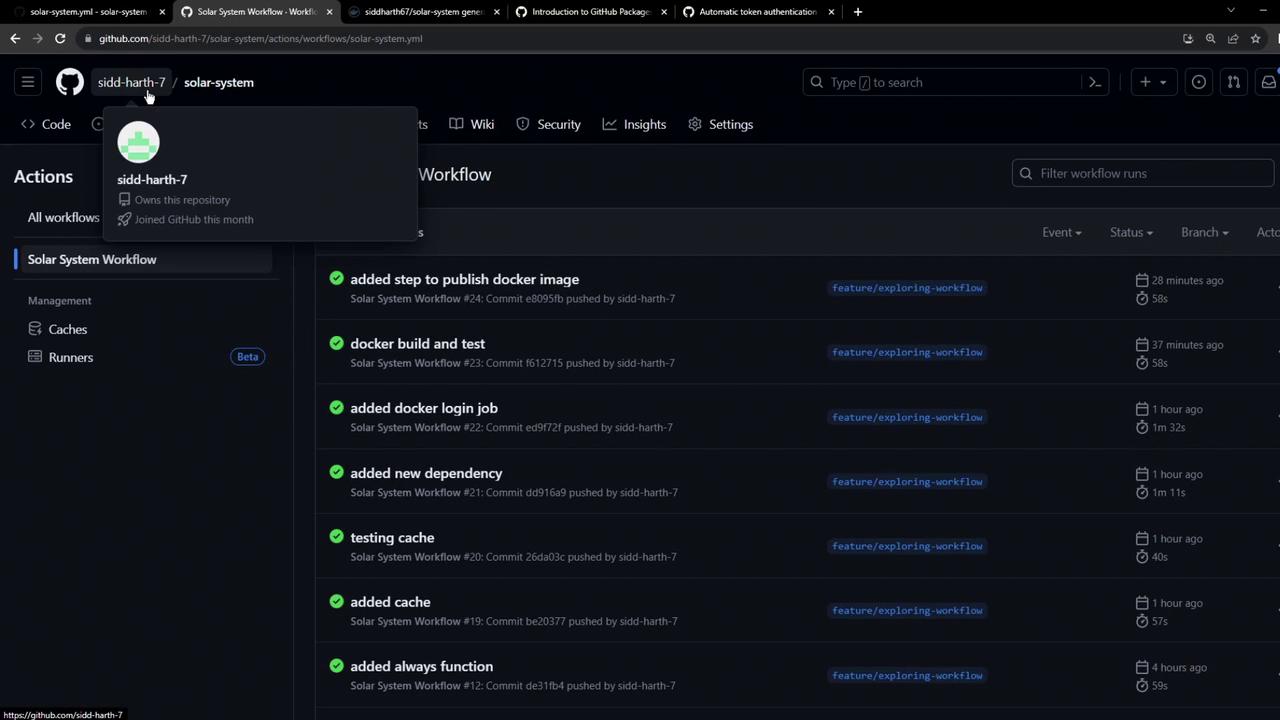Viewport: 1280px width, 720px height.
Task: Open the Settings repository tab
Action: tap(721, 124)
